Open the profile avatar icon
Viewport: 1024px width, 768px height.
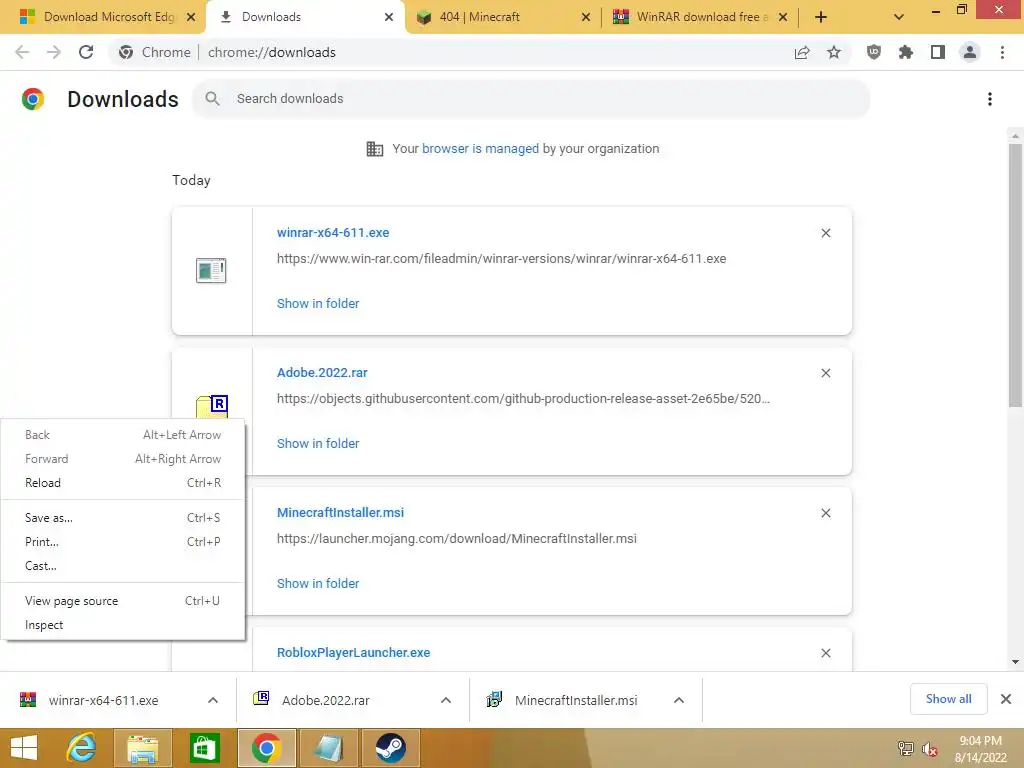click(970, 52)
